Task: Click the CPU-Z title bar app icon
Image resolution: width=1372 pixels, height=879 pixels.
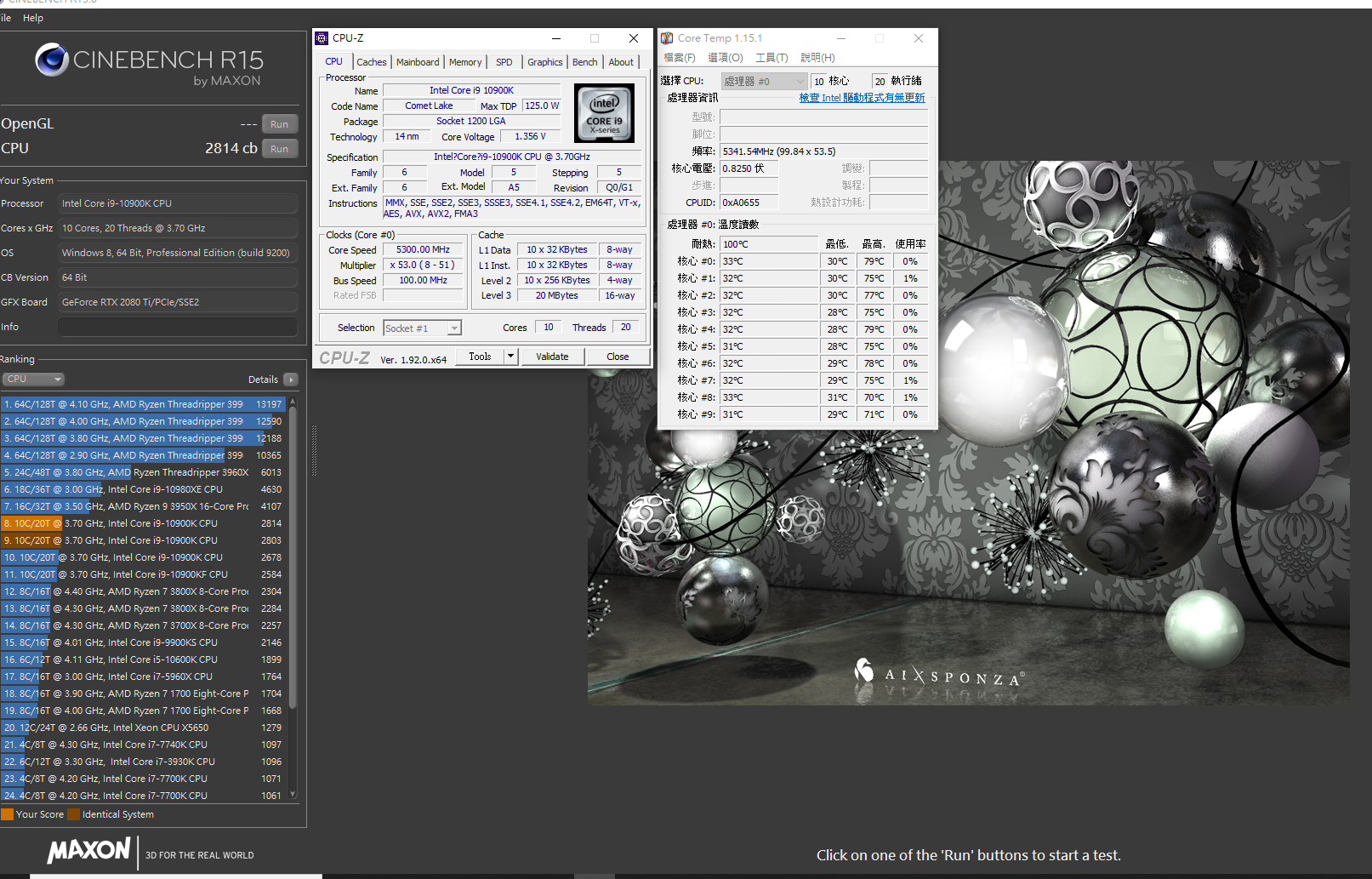Action: click(322, 38)
